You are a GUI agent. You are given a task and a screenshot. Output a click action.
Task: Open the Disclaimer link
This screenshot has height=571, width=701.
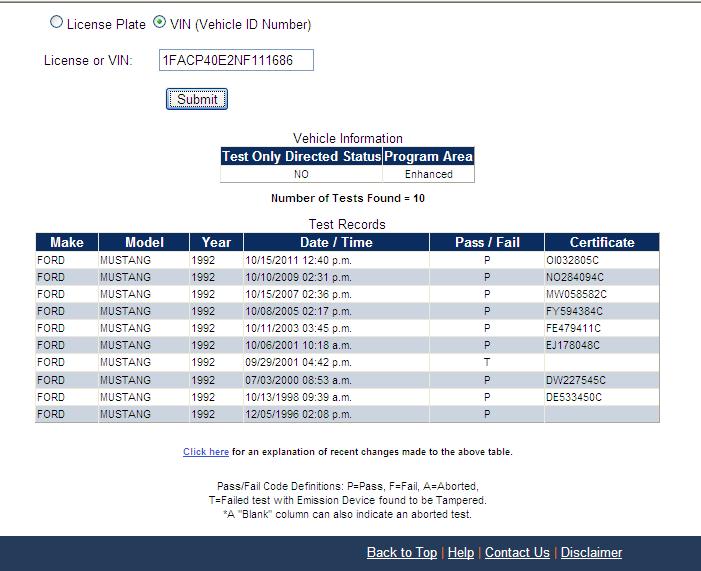pyautogui.click(x=591, y=552)
